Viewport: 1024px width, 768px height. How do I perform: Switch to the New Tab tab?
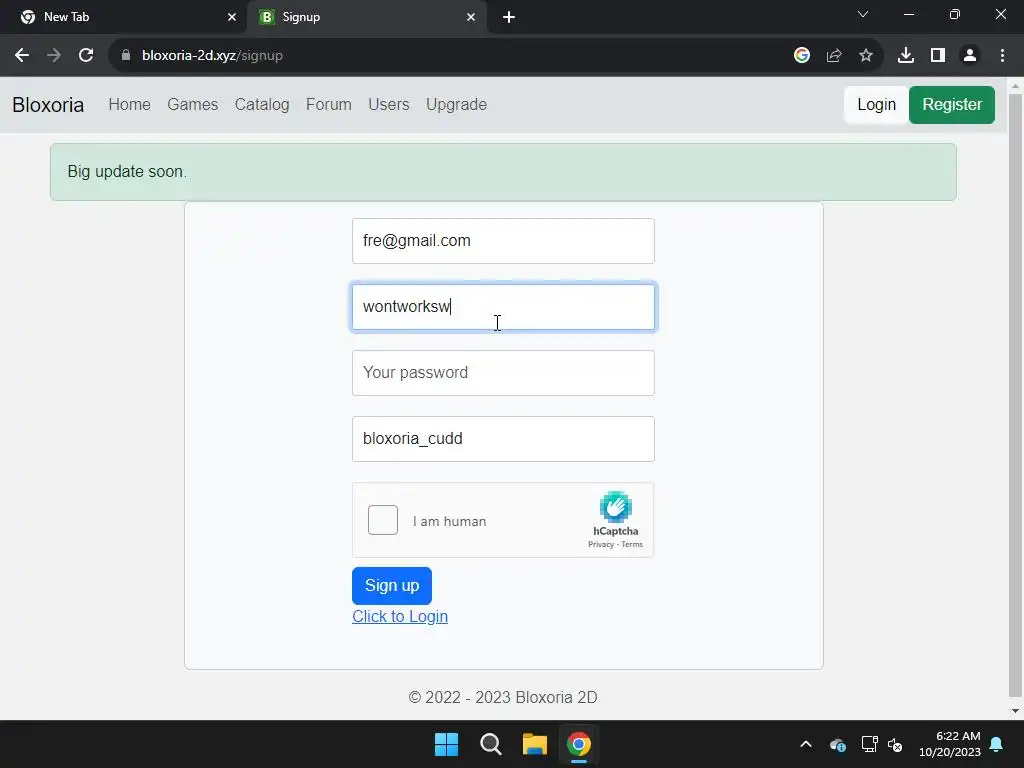(124, 17)
